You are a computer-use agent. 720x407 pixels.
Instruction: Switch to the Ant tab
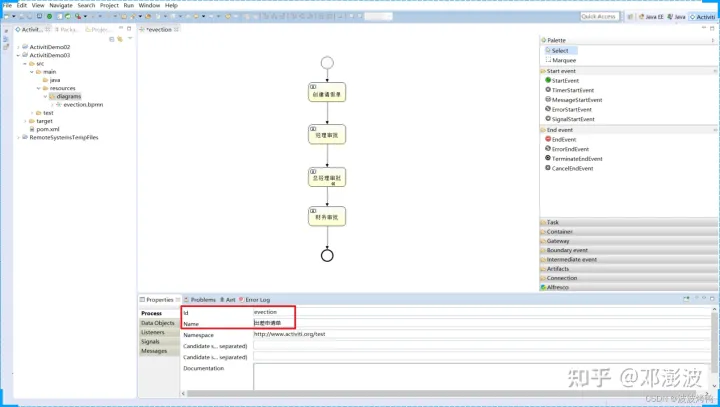(x=227, y=300)
